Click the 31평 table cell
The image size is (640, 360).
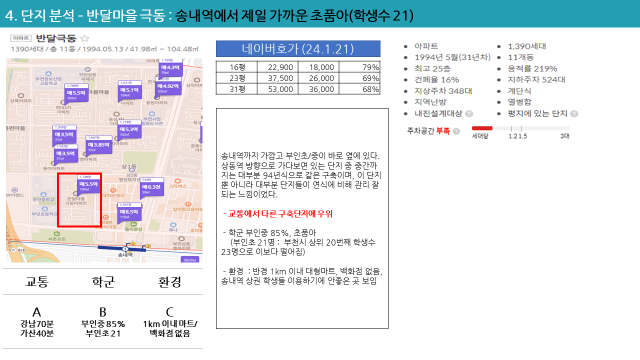237,89
